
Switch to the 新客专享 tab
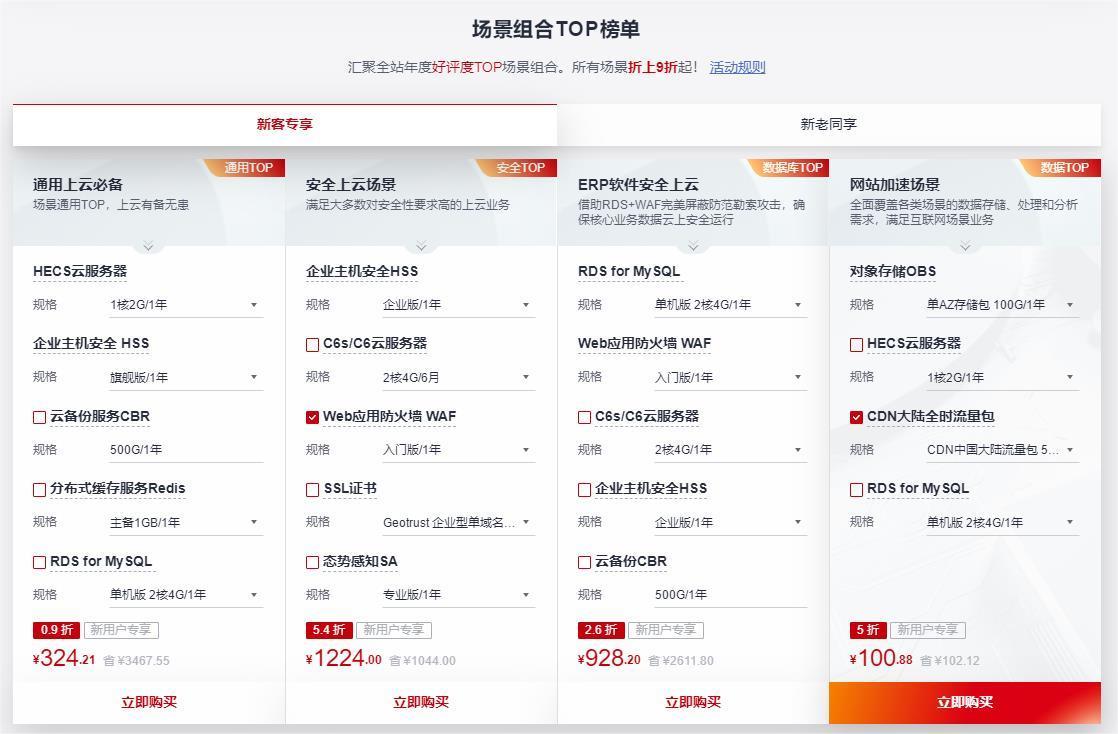coord(284,125)
